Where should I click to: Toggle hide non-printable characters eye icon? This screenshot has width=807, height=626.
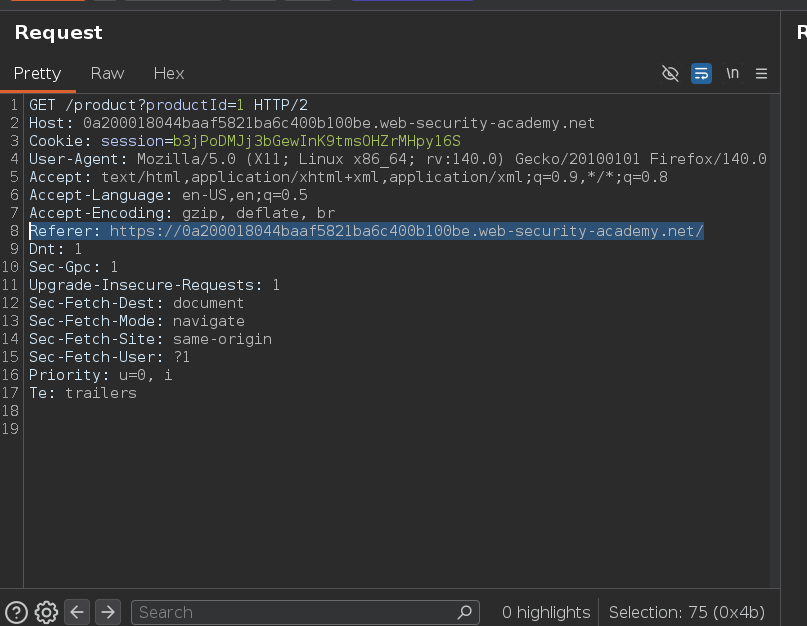coord(670,74)
